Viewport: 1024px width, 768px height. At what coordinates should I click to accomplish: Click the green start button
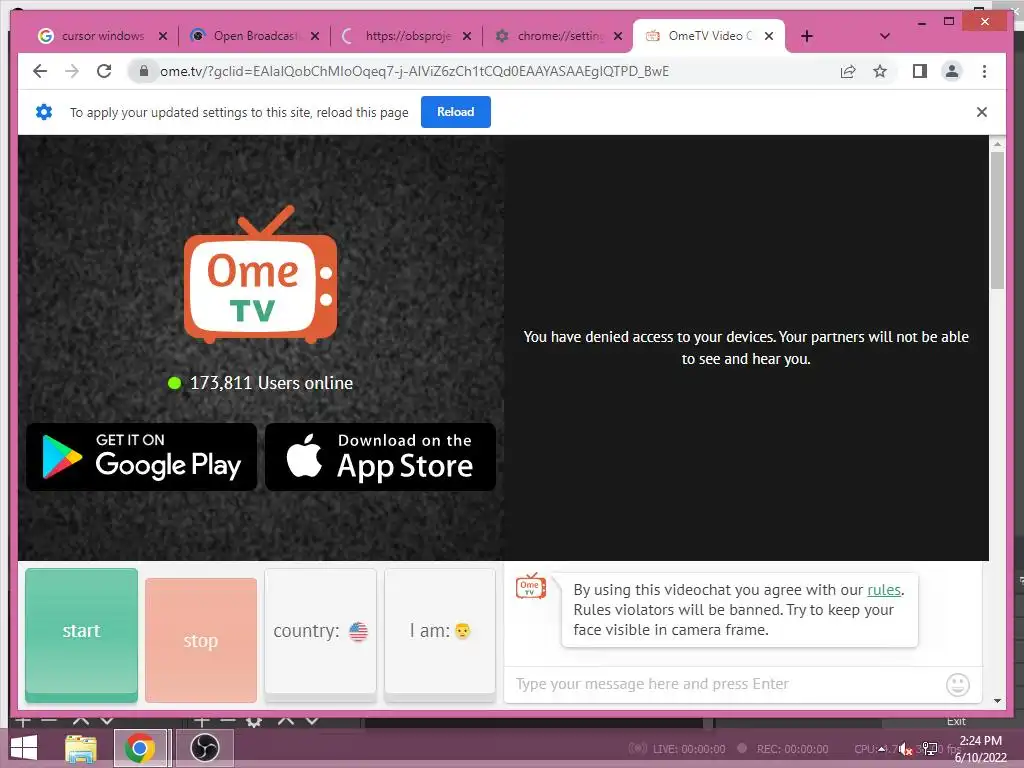pos(82,634)
